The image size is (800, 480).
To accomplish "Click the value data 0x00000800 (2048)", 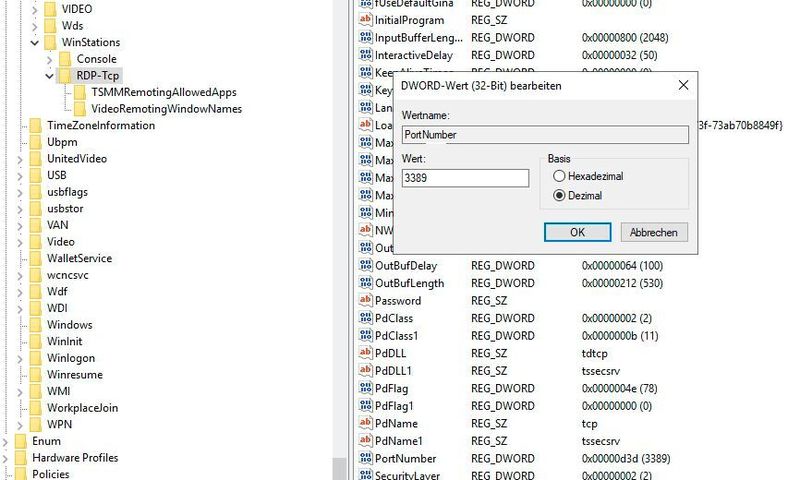I will 625,37.
